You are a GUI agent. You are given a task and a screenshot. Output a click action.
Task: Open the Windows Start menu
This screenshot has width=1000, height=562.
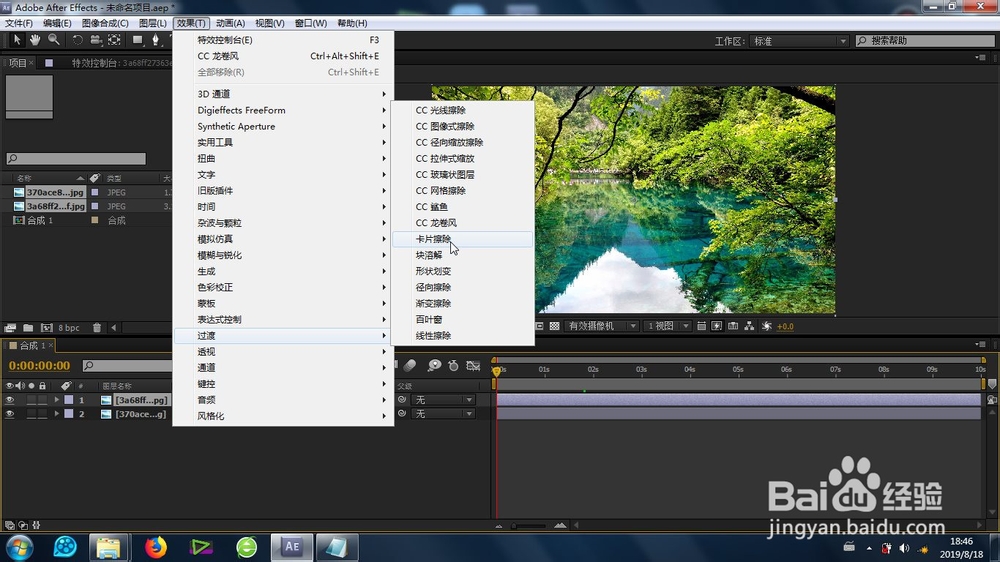tap(20, 547)
